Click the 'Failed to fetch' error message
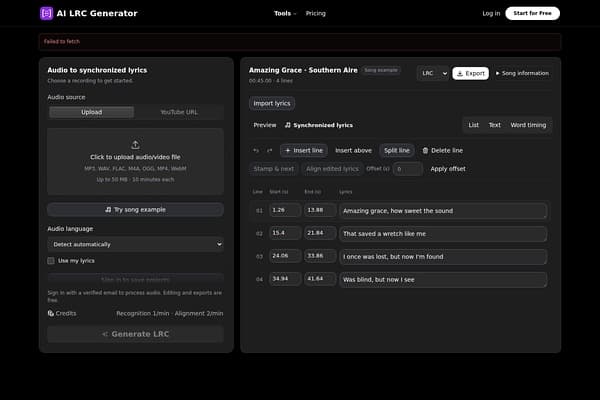600x400 pixels. click(62, 41)
